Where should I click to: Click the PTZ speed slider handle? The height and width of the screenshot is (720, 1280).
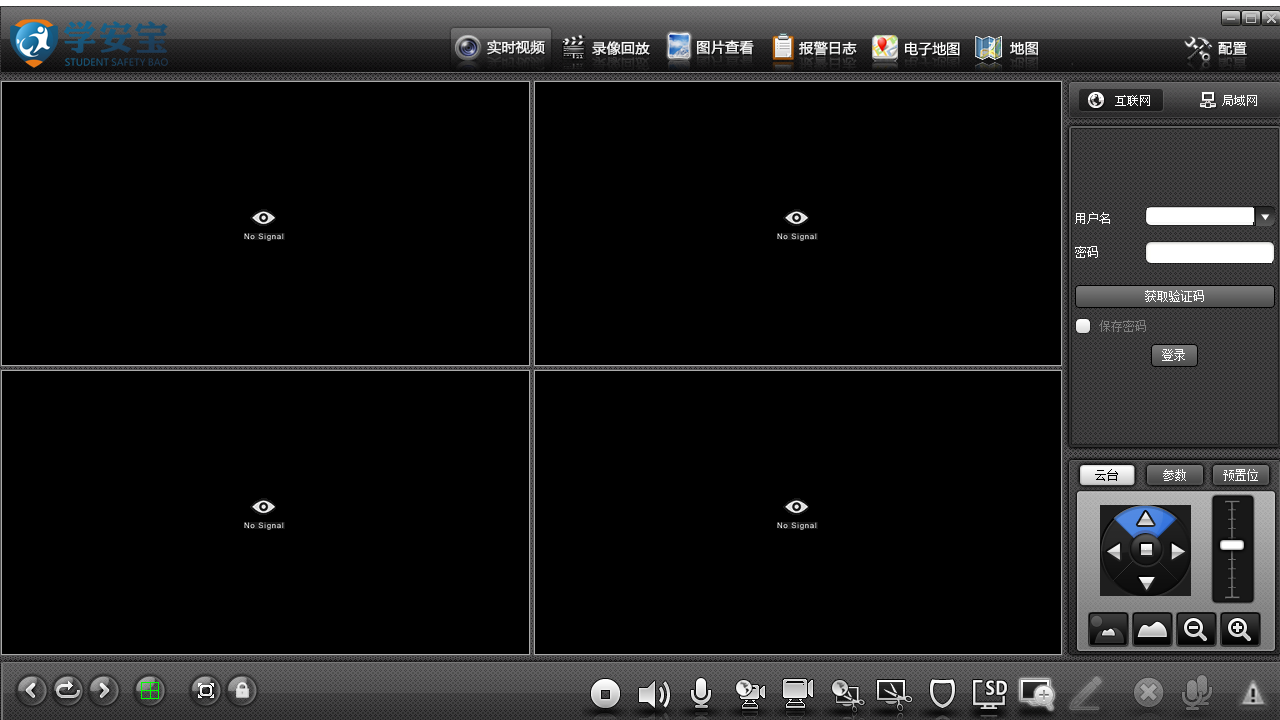tap(1232, 545)
